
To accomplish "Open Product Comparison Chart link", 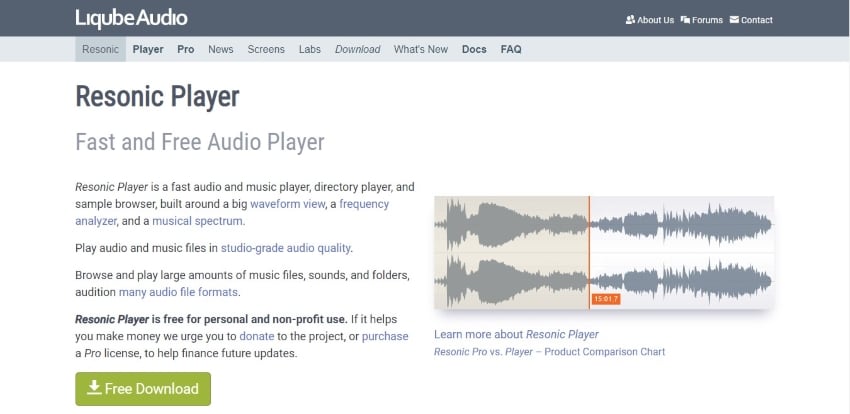I will (550, 352).
